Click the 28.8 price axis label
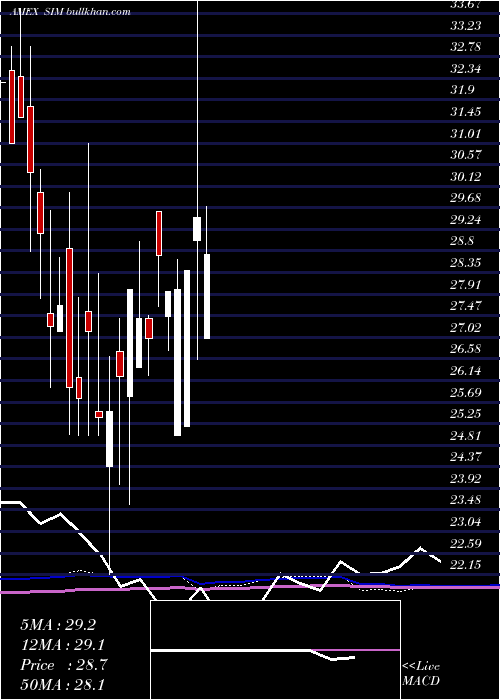The height and width of the screenshot is (700, 500). (462, 242)
